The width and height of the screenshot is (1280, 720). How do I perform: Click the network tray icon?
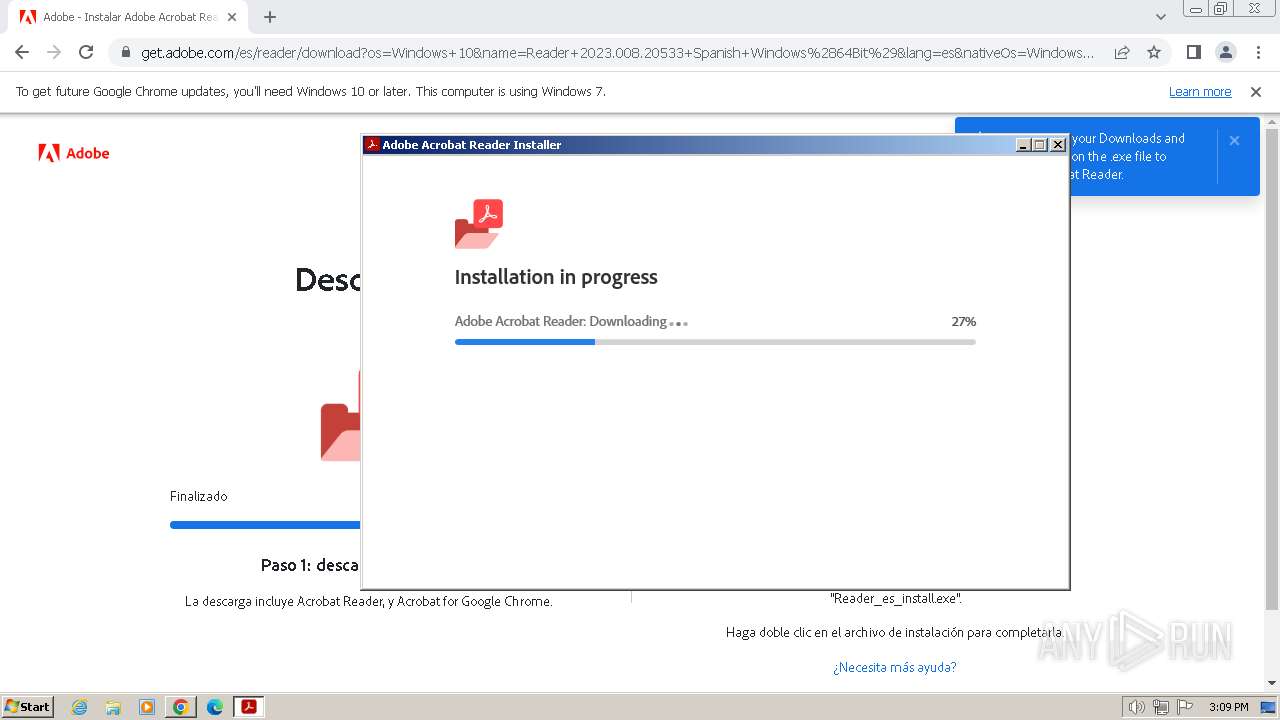point(1160,707)
